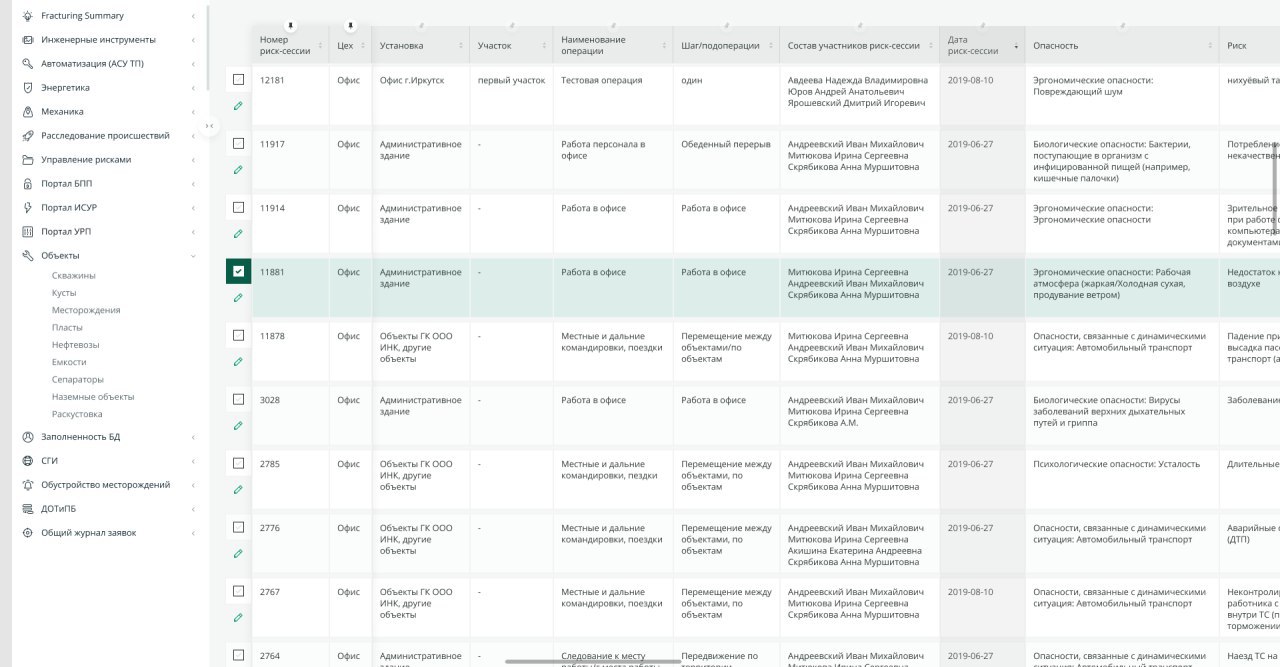Check the box for session 3028
This screenshot has height=667, width=1280.
click(x=238, y=399)
